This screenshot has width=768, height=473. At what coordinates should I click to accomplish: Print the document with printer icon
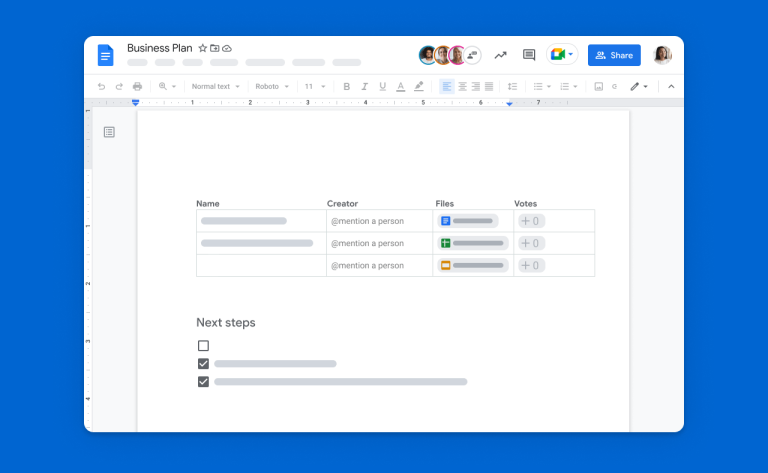click(x=137, y=87)
